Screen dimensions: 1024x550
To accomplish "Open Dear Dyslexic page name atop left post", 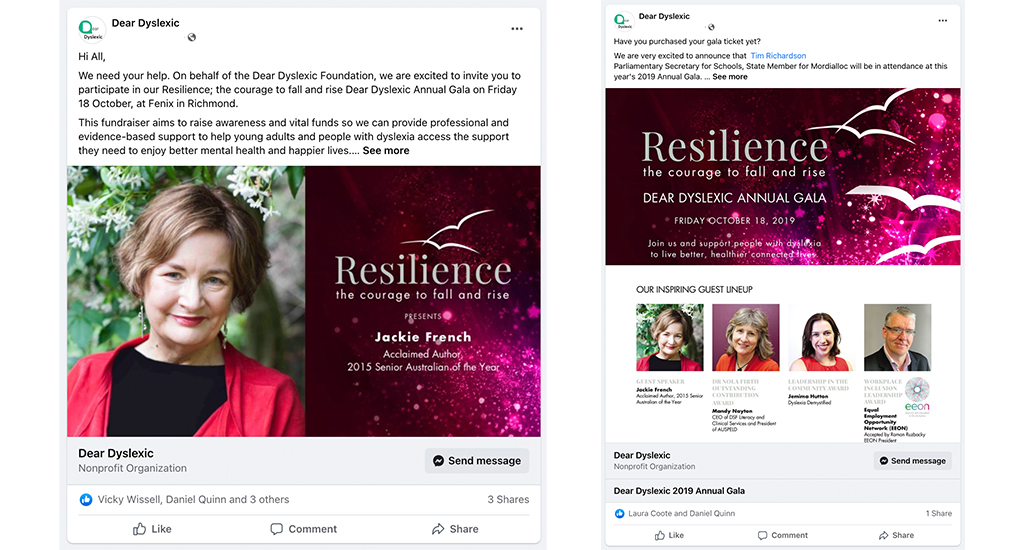I will pyautogui.click(x=145, y=23).
